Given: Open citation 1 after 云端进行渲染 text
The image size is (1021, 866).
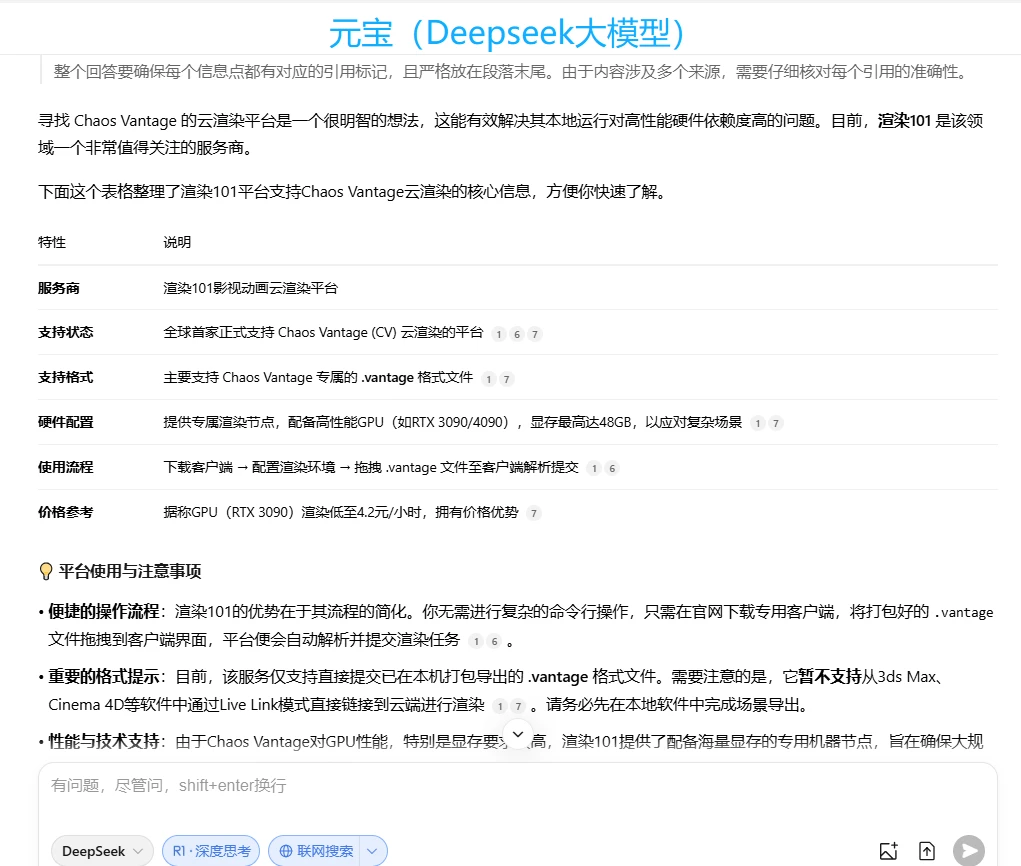Looking at the screenshot, I should click(500, 706).
